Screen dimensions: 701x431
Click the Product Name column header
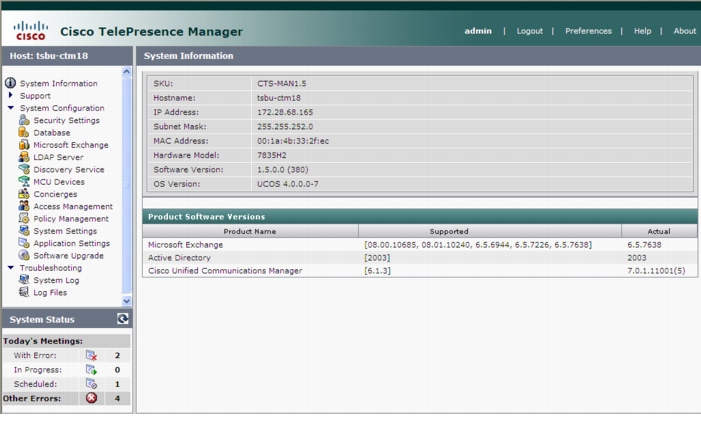click(x=250, y=231)
